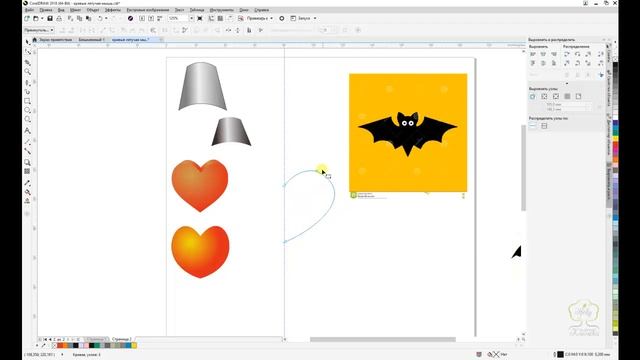The height and width of the screenshot is (360, 640).
Task: Click the Print icon in toolbar
Action: pyautogui.click(x=59, y=18)
